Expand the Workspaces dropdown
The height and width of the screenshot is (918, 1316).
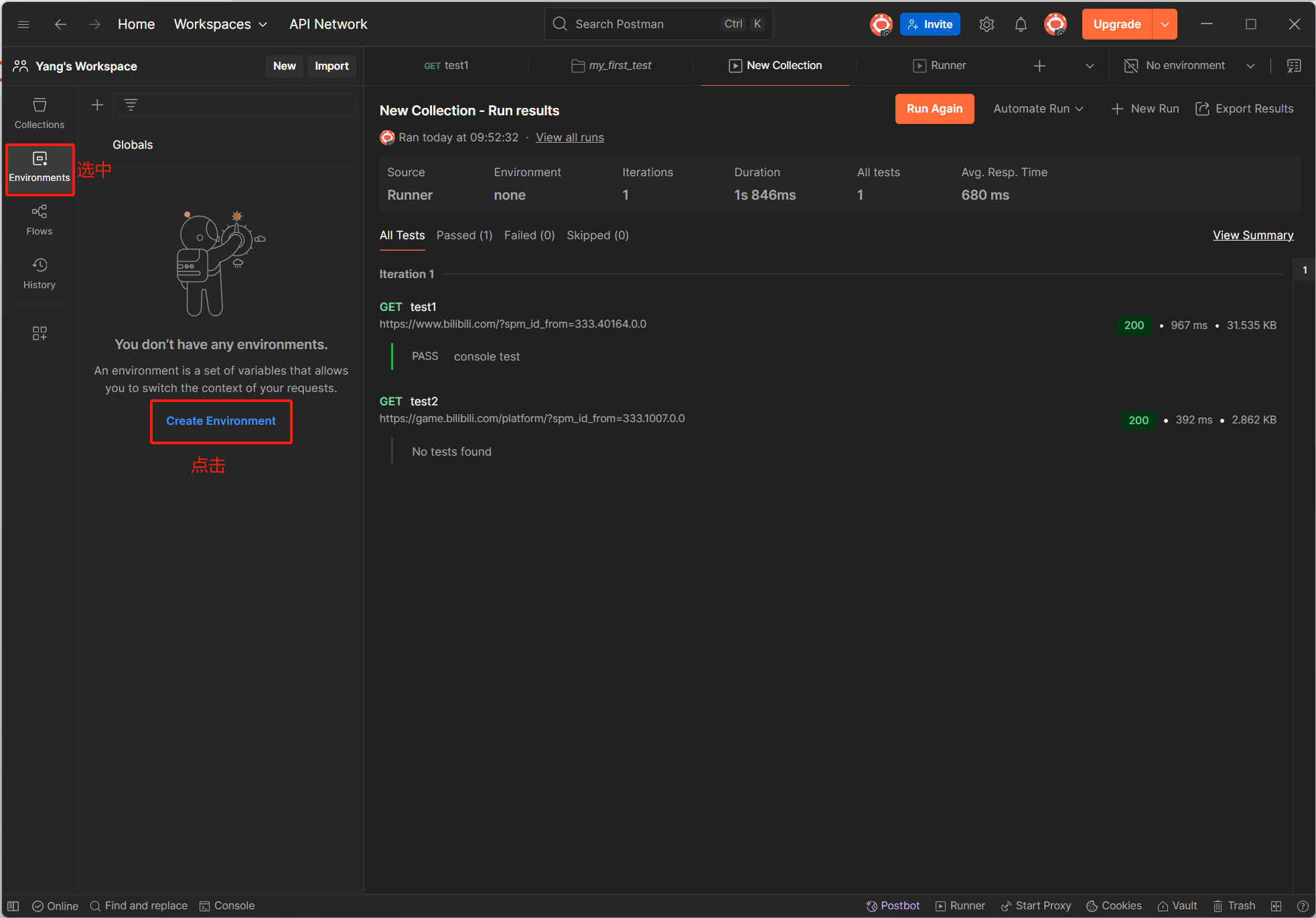click(220, 24)
